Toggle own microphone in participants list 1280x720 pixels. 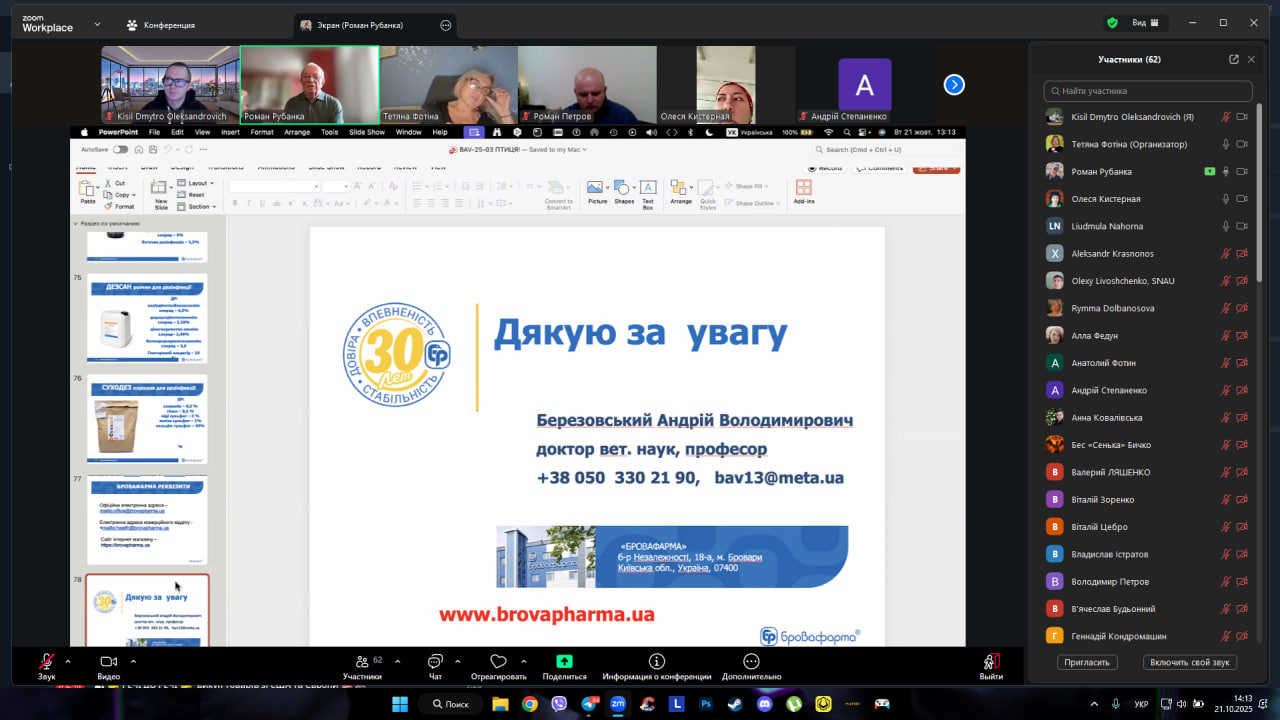click(1225, 117)
